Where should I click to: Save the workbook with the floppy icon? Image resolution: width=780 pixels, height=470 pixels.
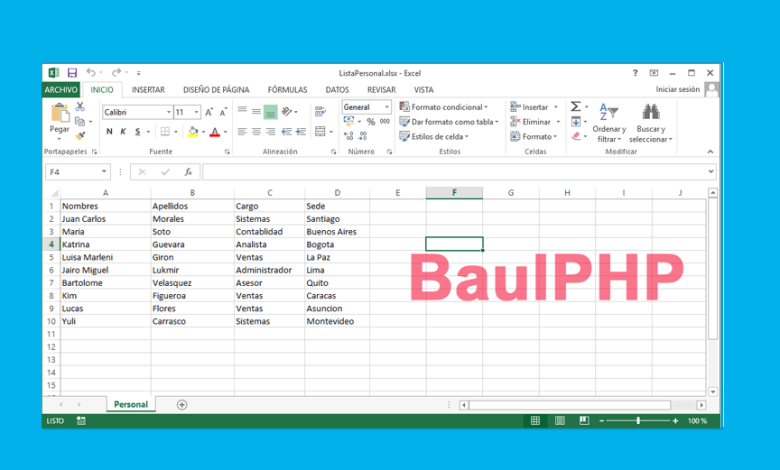click(72, 73)
